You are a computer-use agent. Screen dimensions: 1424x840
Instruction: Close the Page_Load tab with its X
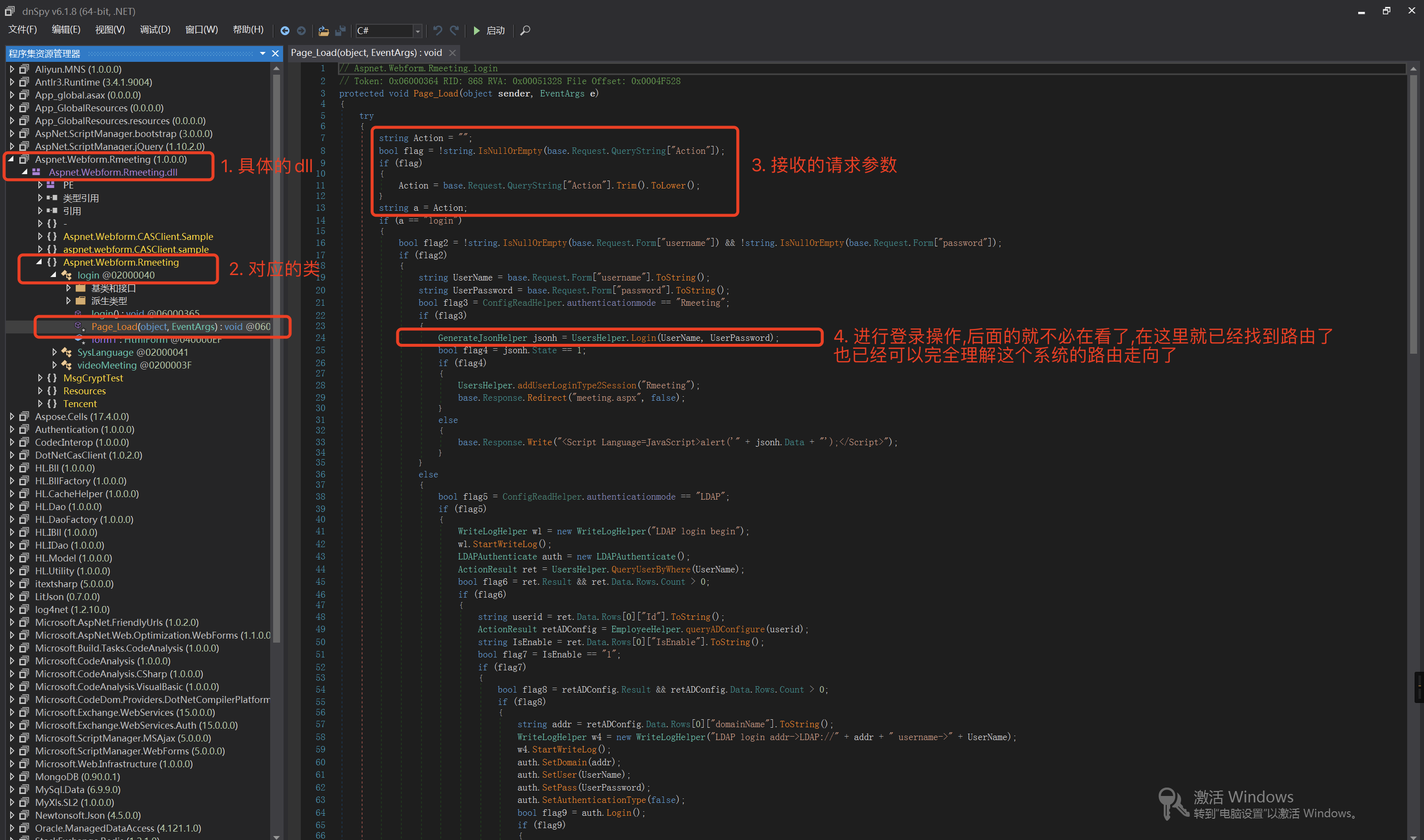coord(452,52)
